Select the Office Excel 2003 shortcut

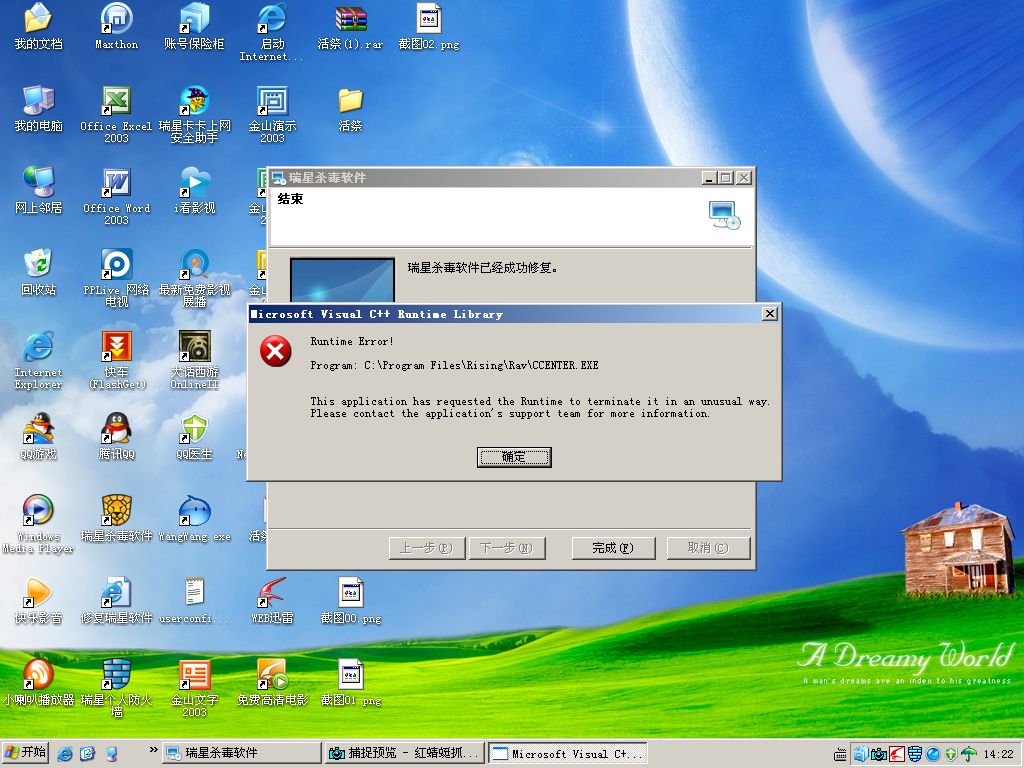116,114
